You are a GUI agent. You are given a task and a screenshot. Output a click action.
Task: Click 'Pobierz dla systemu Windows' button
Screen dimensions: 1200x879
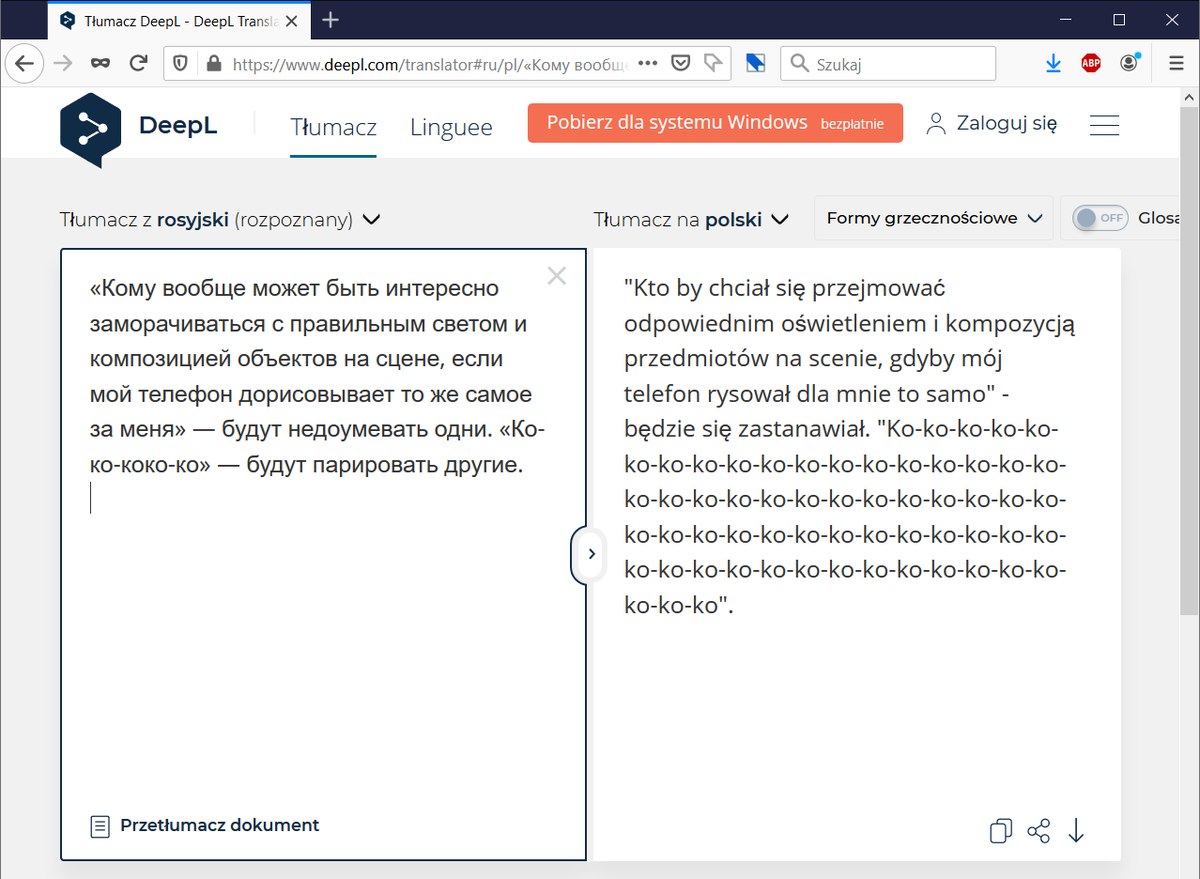pyautogui.click(x=715, y=123)
